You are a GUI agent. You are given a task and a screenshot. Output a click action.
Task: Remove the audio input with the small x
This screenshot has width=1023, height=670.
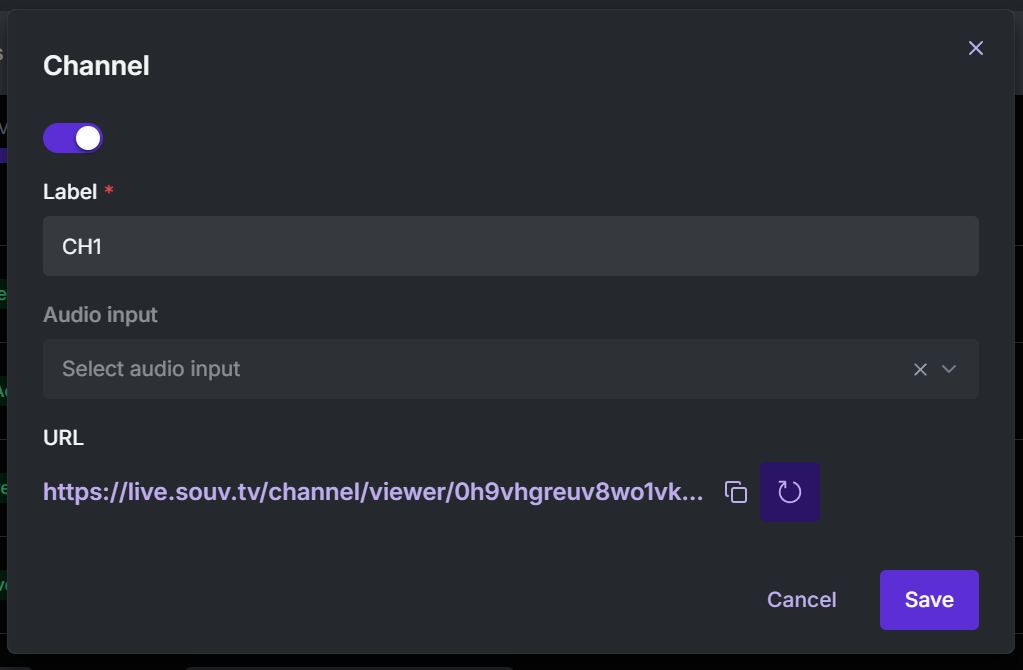(919, 369)
